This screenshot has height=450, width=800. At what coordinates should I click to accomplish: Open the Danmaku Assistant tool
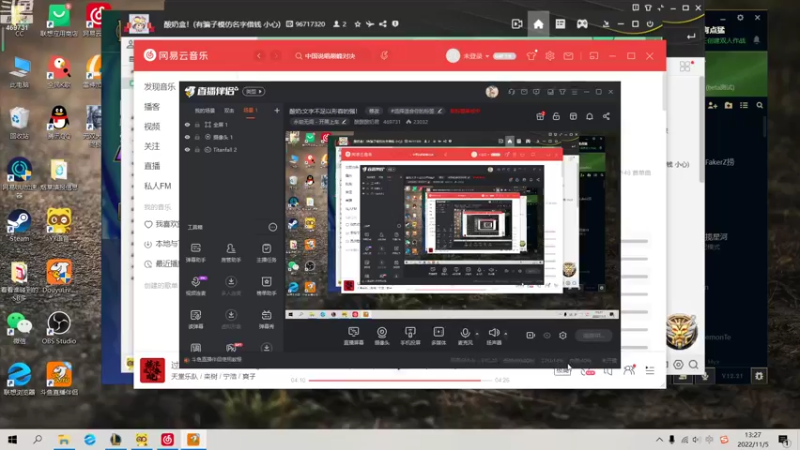195,253
